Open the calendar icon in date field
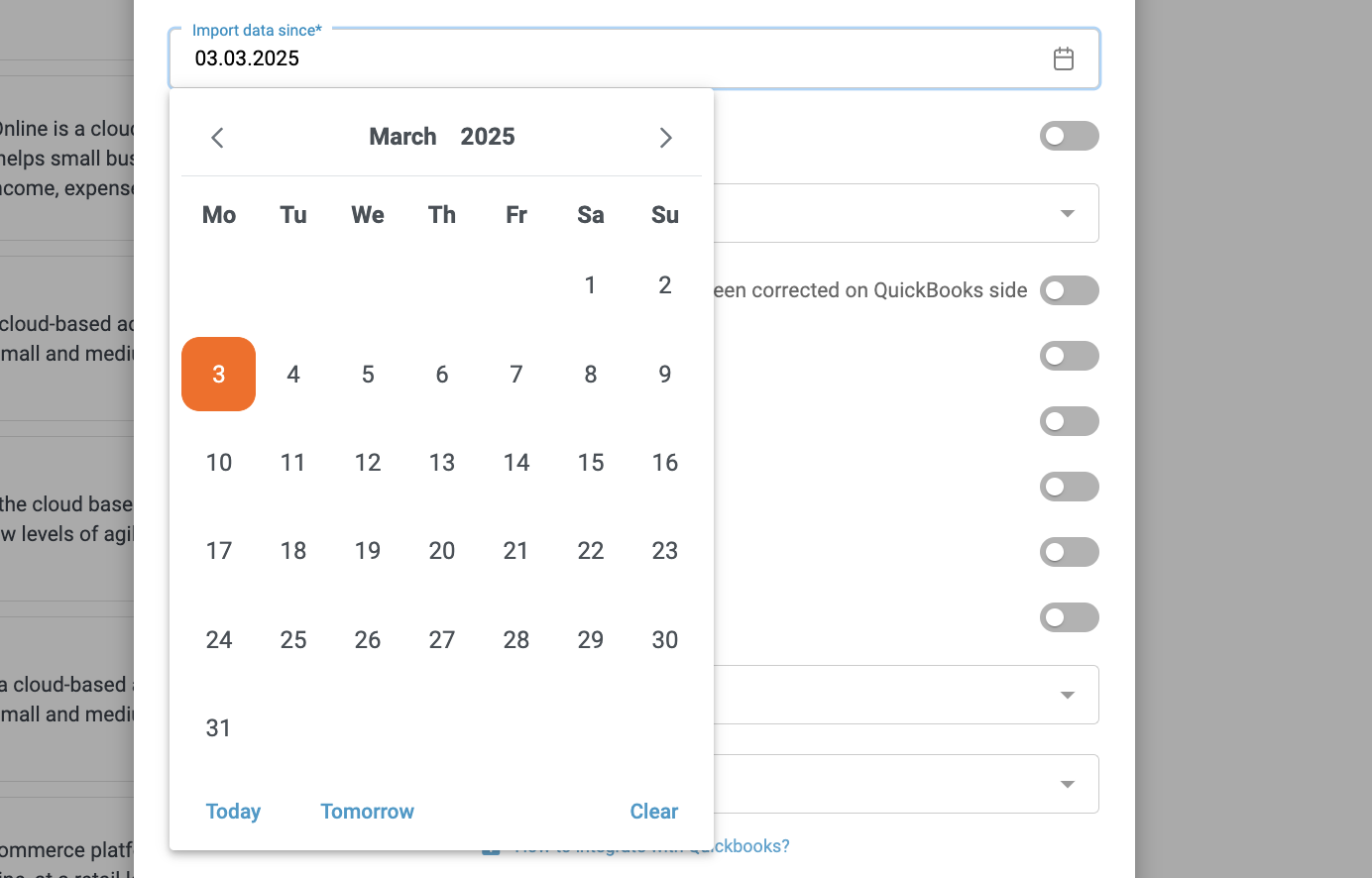 coord(1064,58)
